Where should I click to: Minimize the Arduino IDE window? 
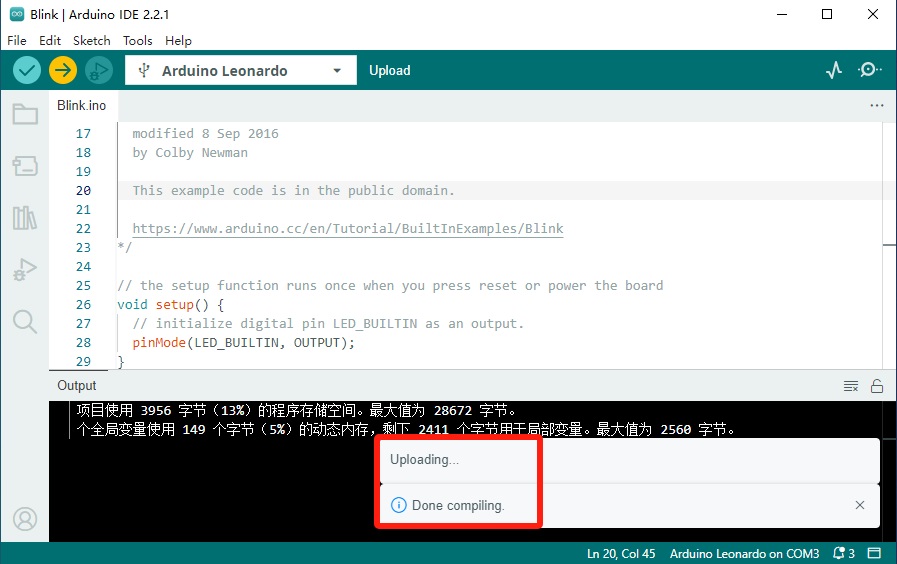[782, 14]
